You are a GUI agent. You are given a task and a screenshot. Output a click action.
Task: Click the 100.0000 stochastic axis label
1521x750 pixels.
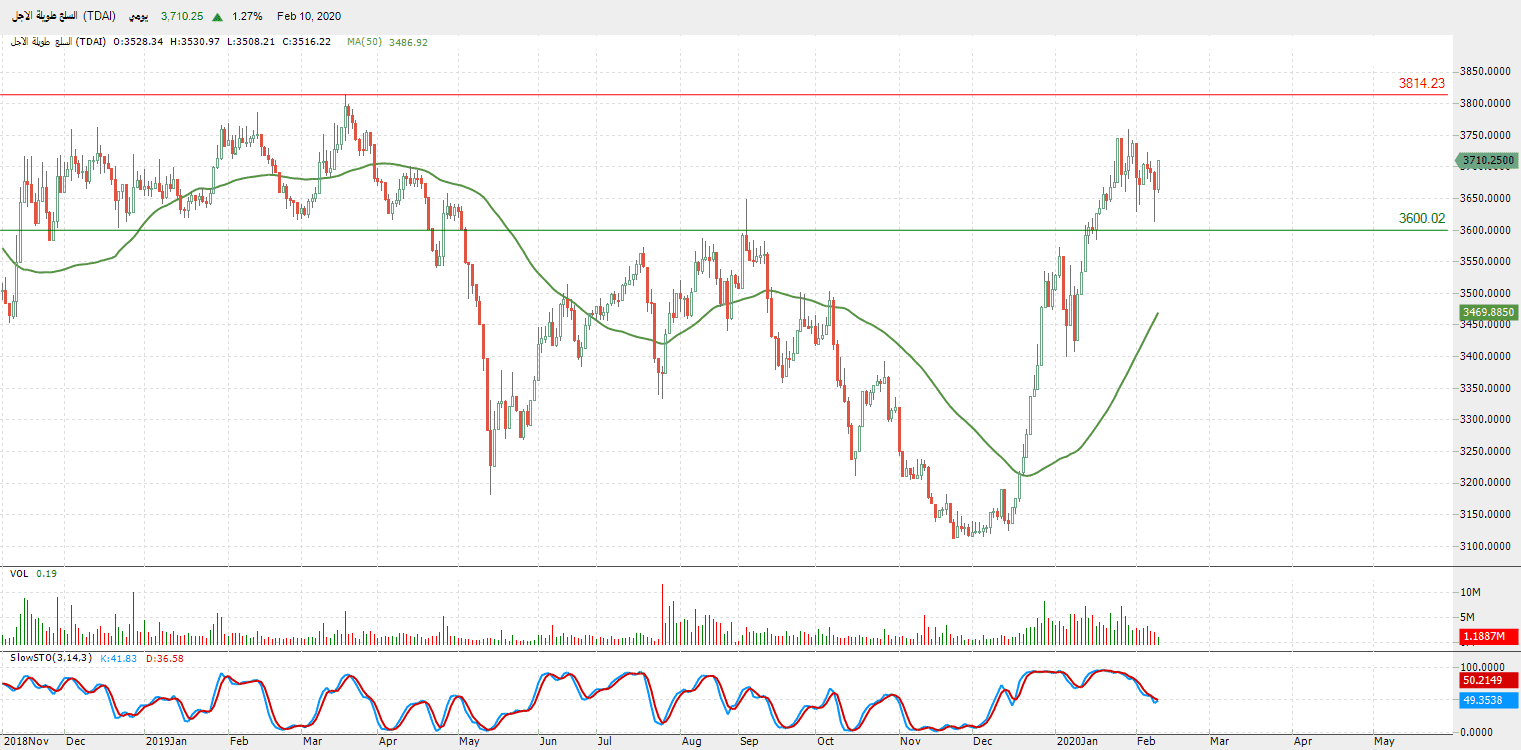(1483, 665)
